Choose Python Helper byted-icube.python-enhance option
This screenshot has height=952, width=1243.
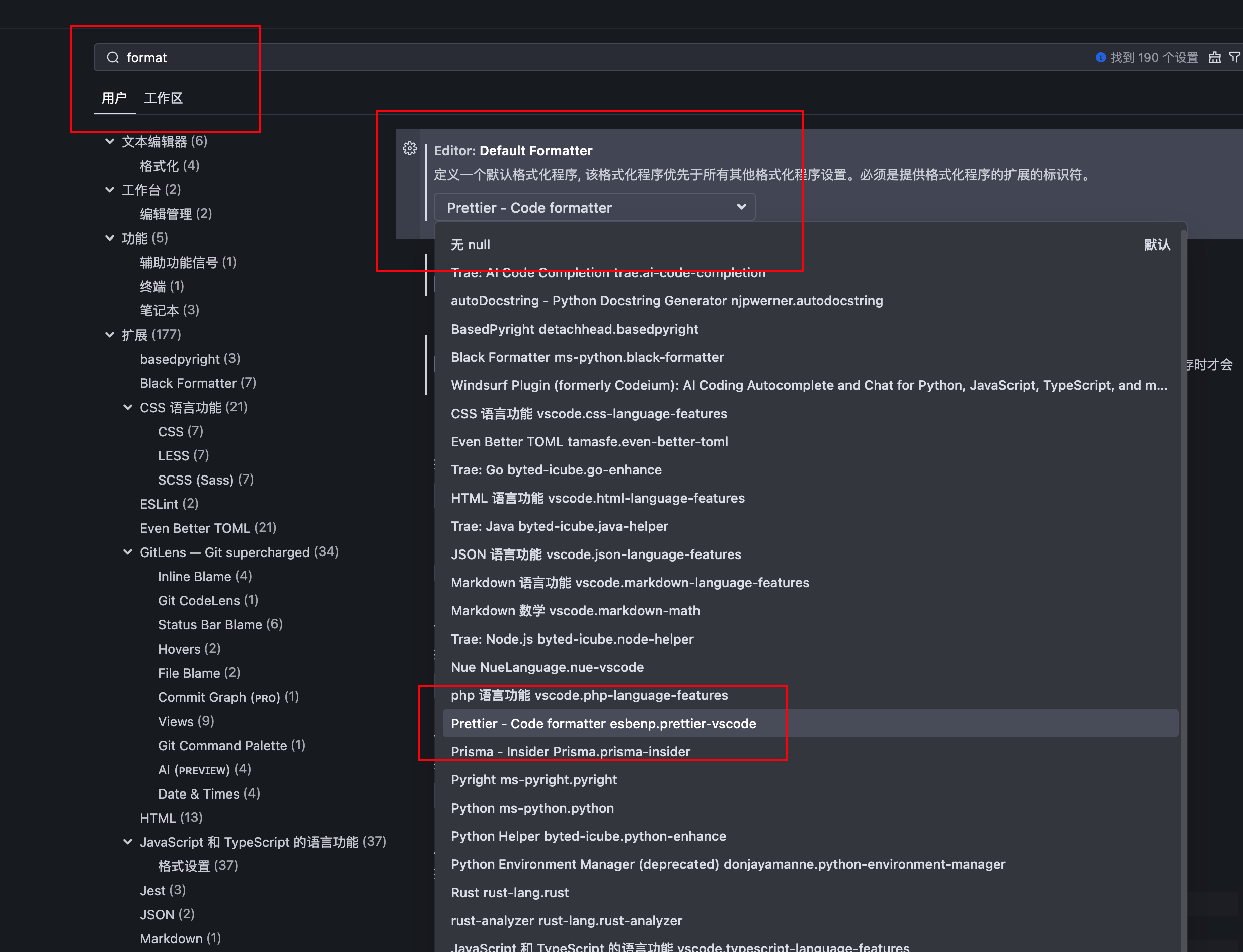[x=811, y=836]
